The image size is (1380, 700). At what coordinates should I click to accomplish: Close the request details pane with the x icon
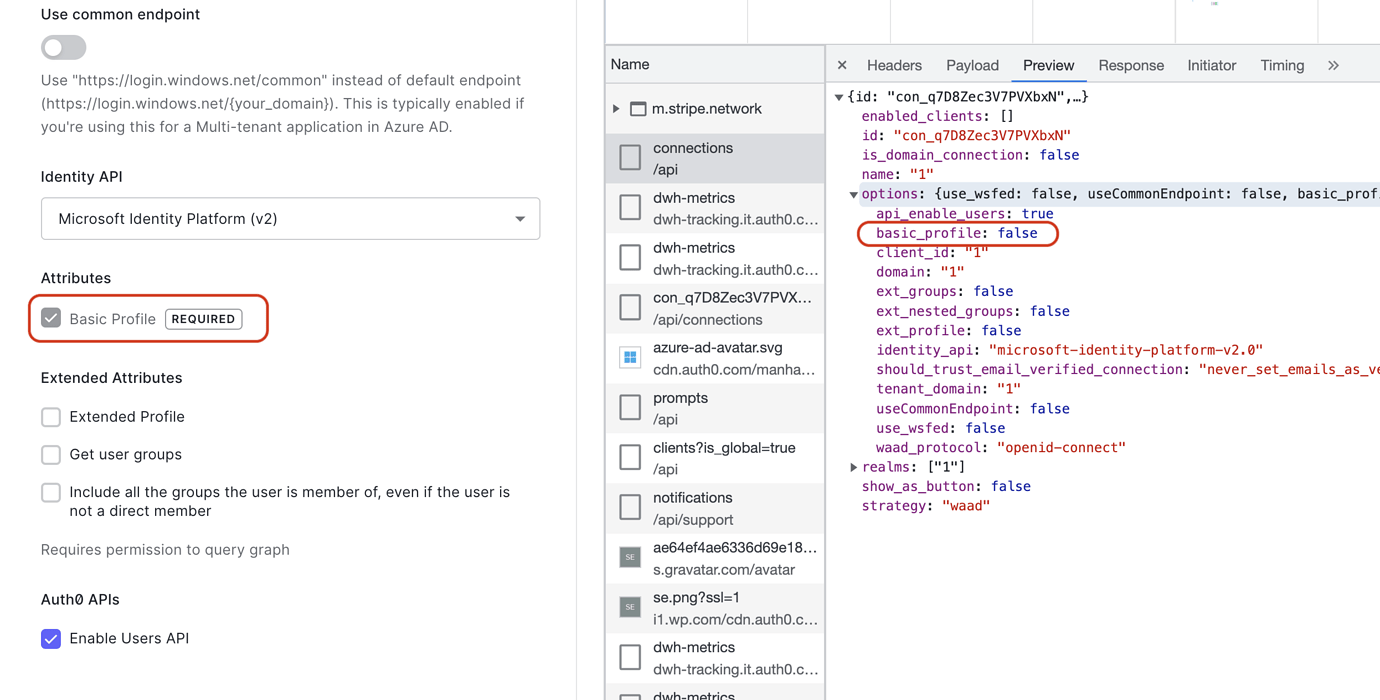[x=841, y=65]
